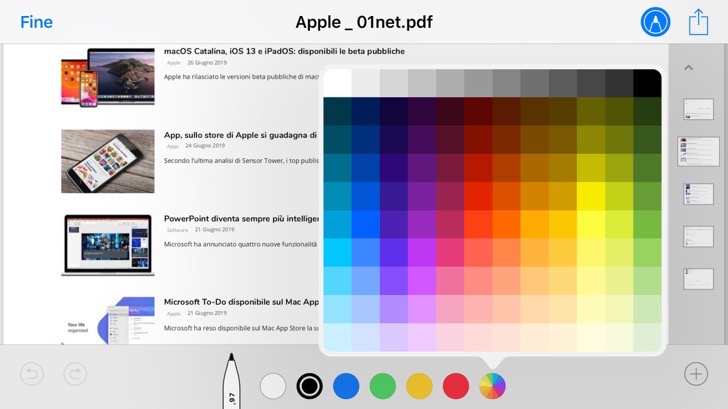Open the highlighted second page thumbnail
Viewport: 728px width, 409px height.
coord(698,151)
